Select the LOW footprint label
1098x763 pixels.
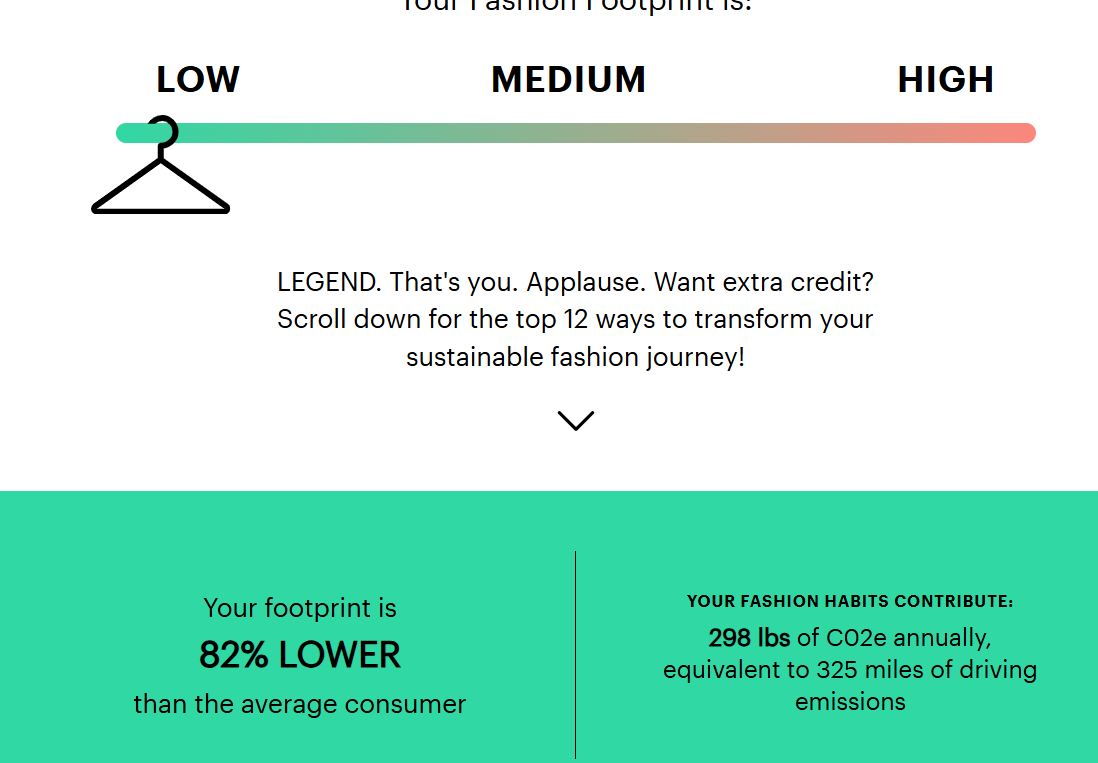[198, 79]
